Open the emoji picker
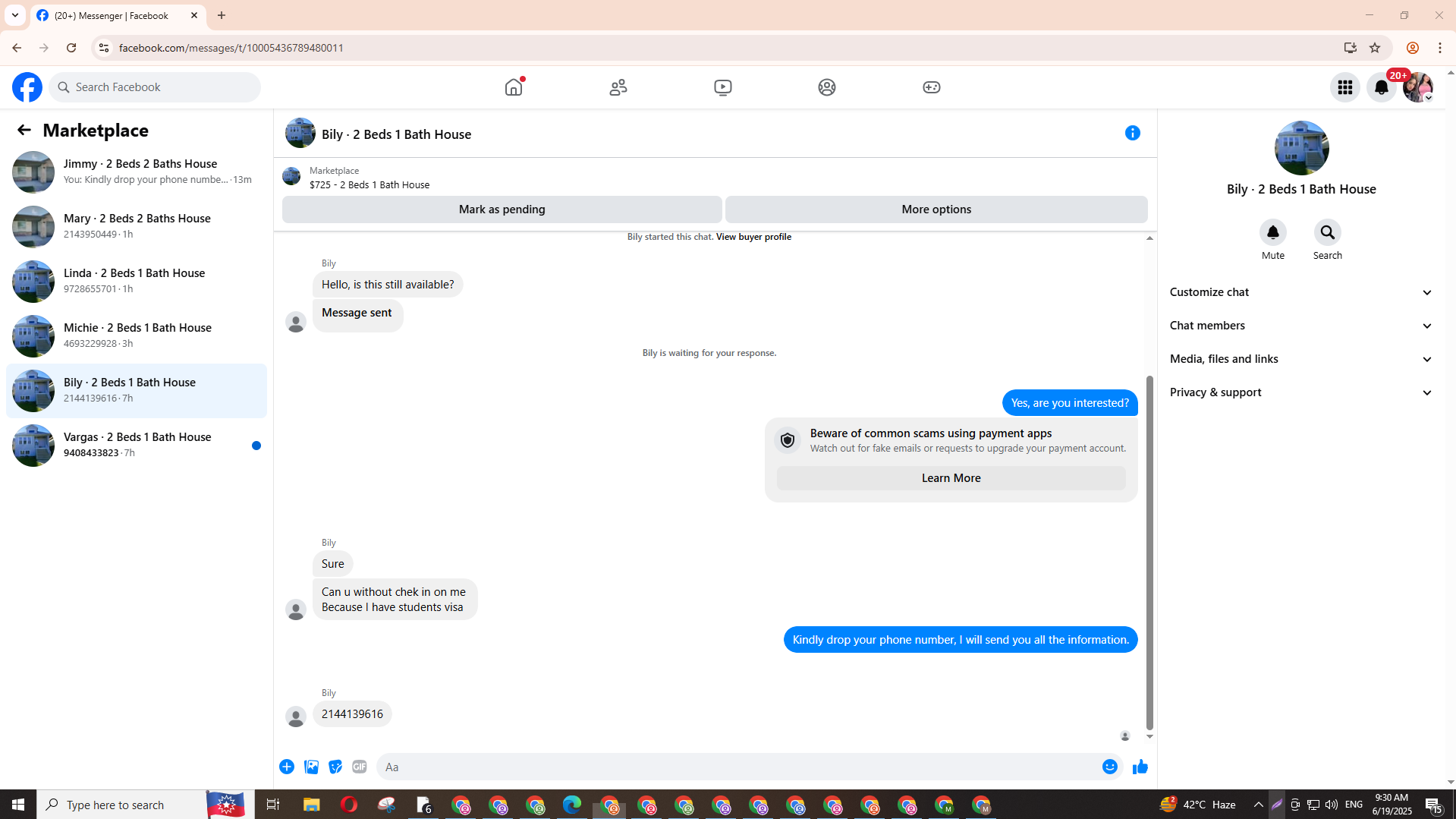 coord(1110,767)
